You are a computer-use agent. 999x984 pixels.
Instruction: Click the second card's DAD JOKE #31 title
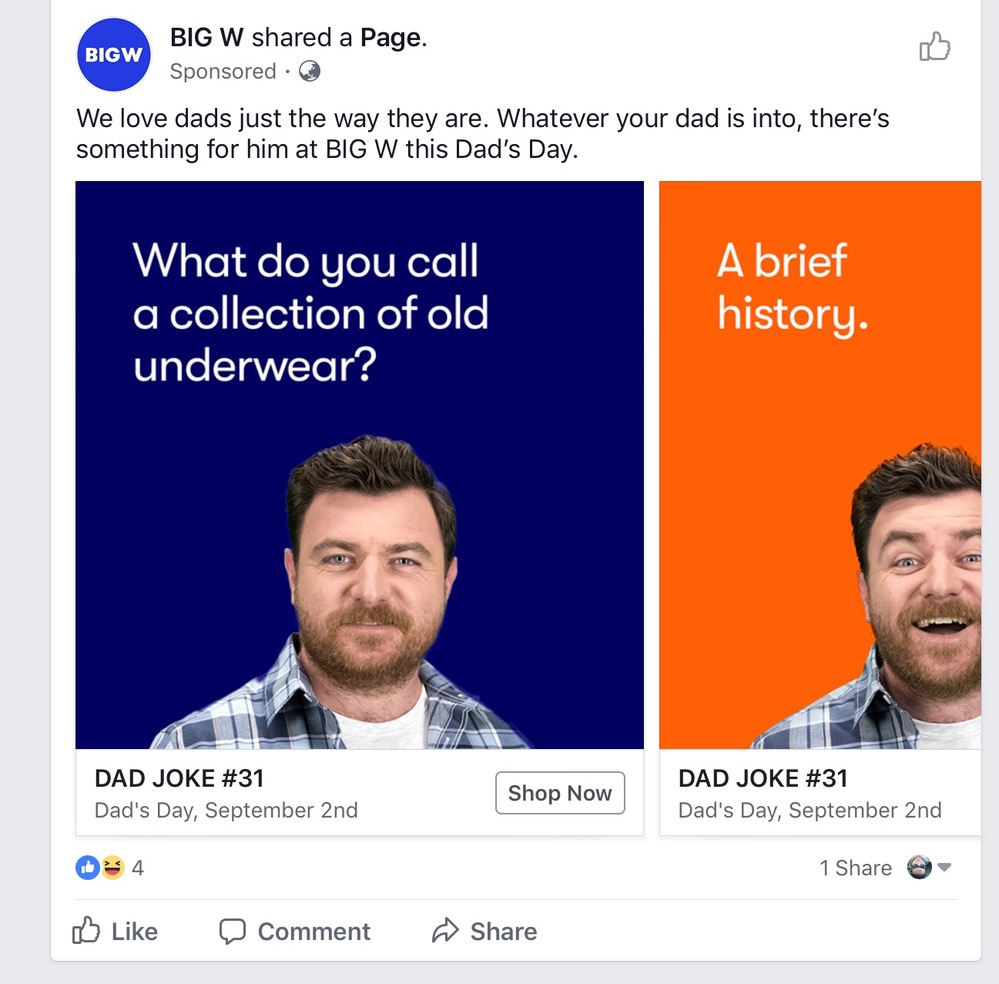[x=763, y=778]
